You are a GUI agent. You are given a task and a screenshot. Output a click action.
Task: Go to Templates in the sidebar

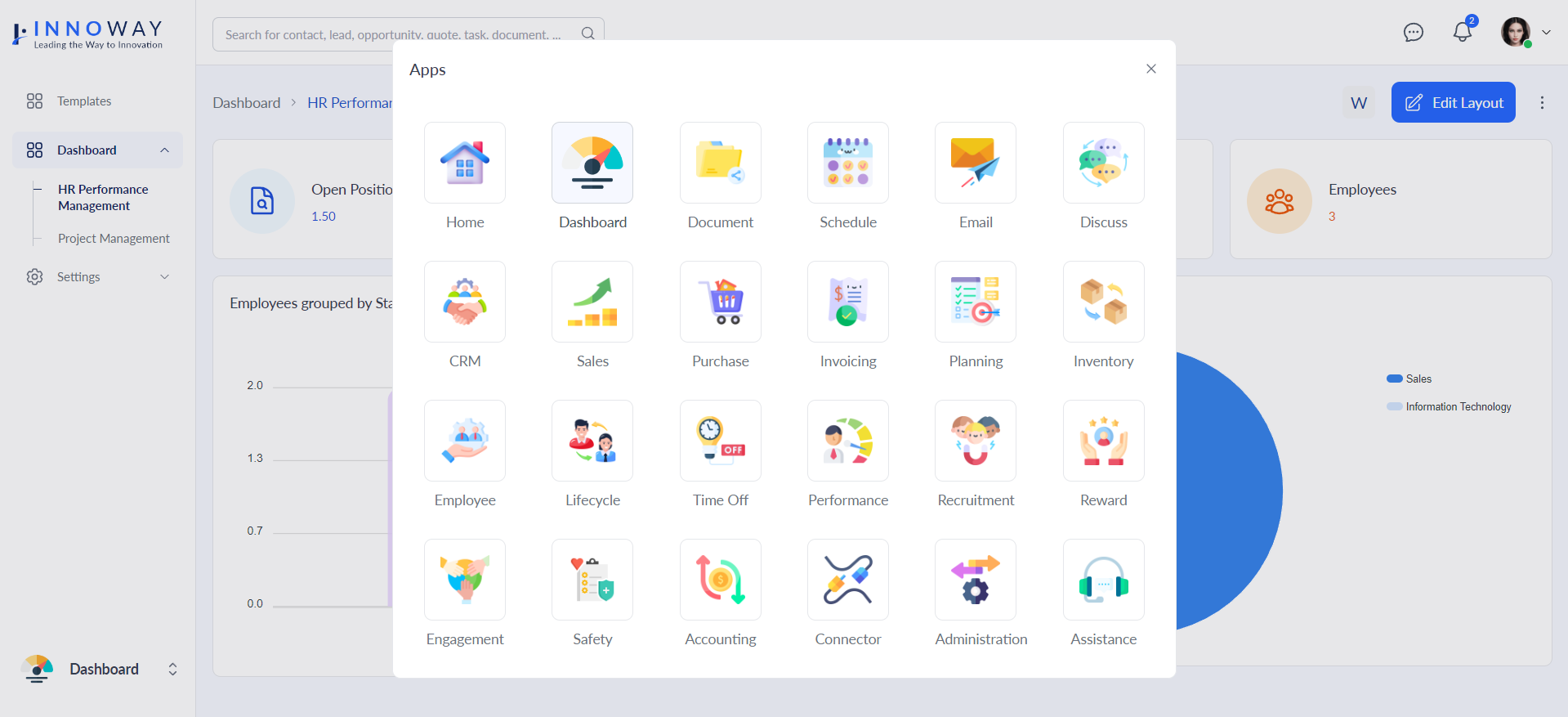[x=84, y=101]
